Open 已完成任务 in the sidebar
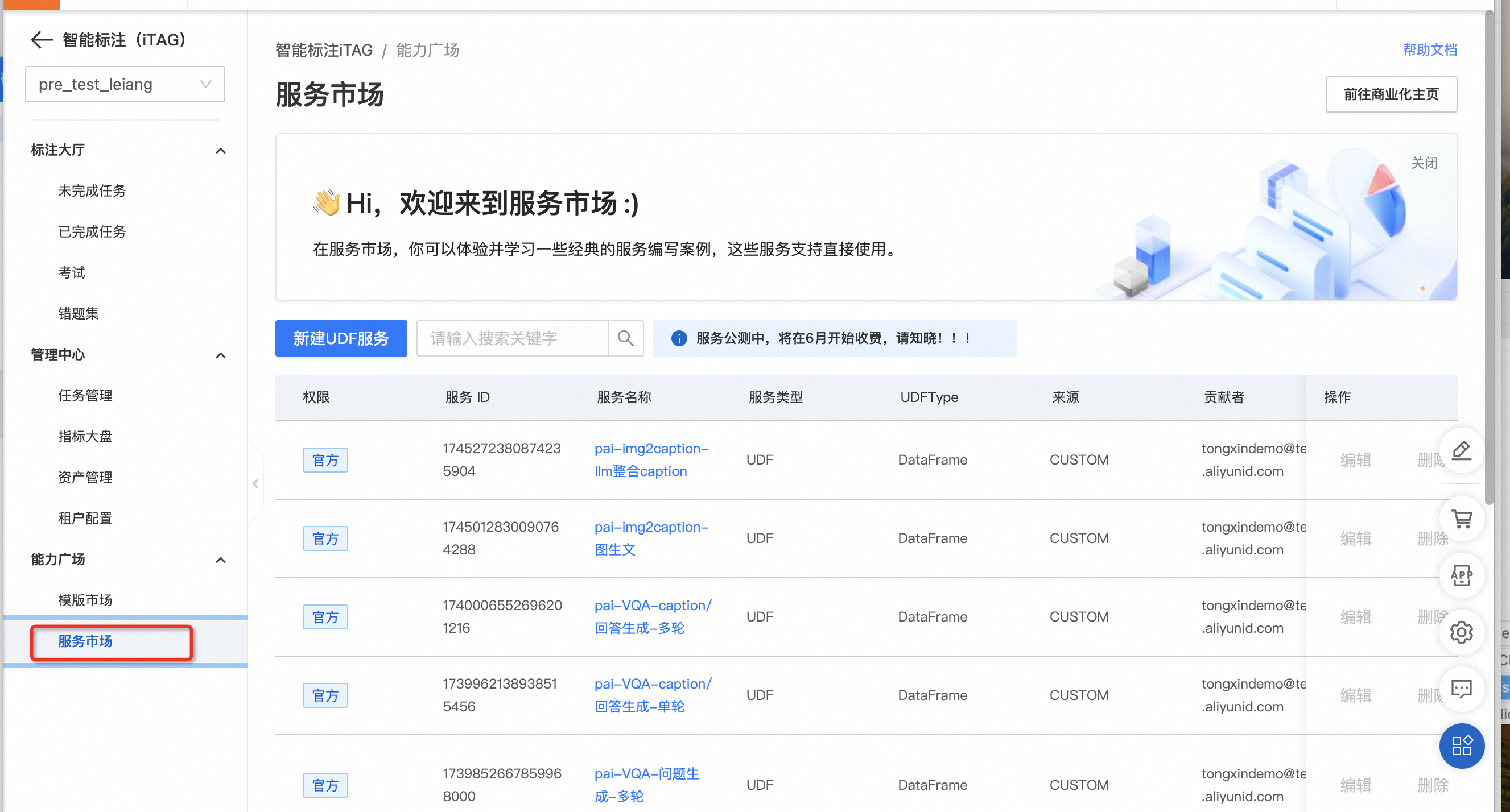The height and width of the screenshot is (812, 1510). tap(92, 231)
